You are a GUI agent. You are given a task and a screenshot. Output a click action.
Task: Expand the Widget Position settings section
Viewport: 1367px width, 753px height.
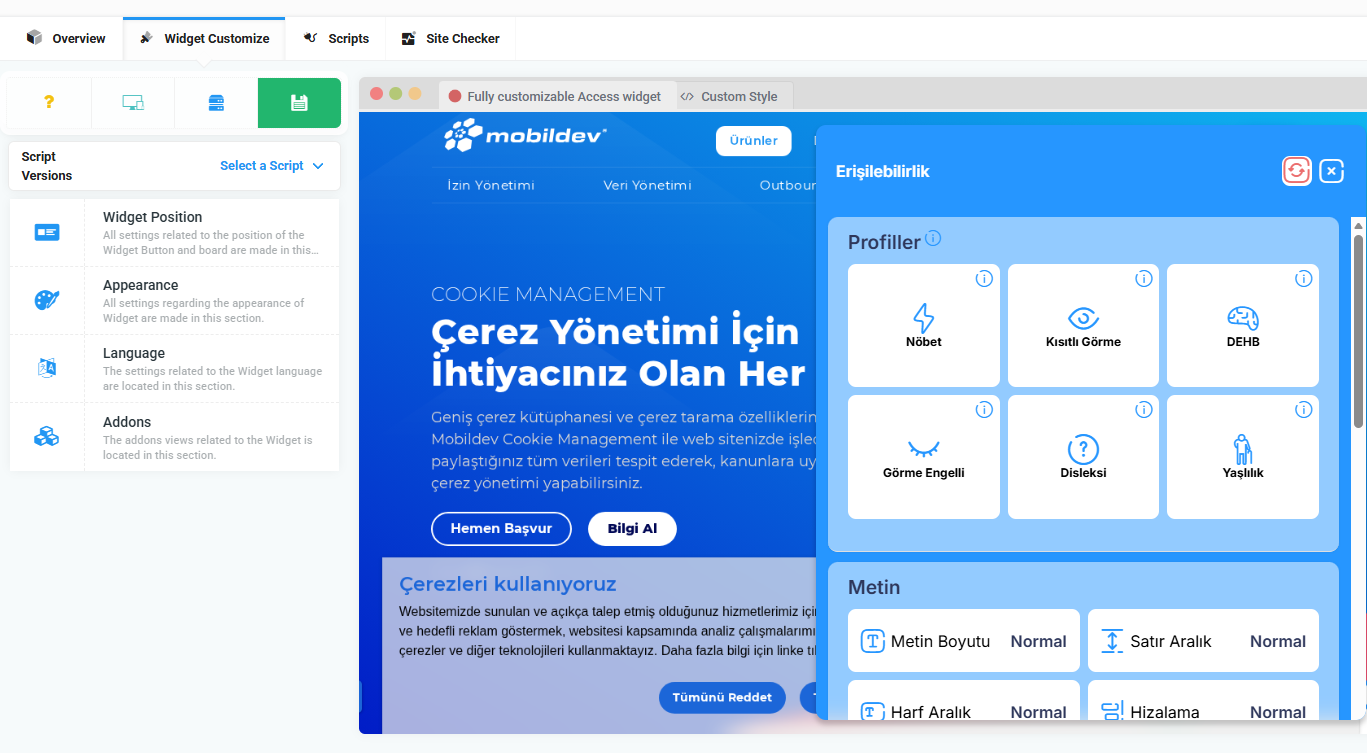pyautogui.click(x=175, y=233)
